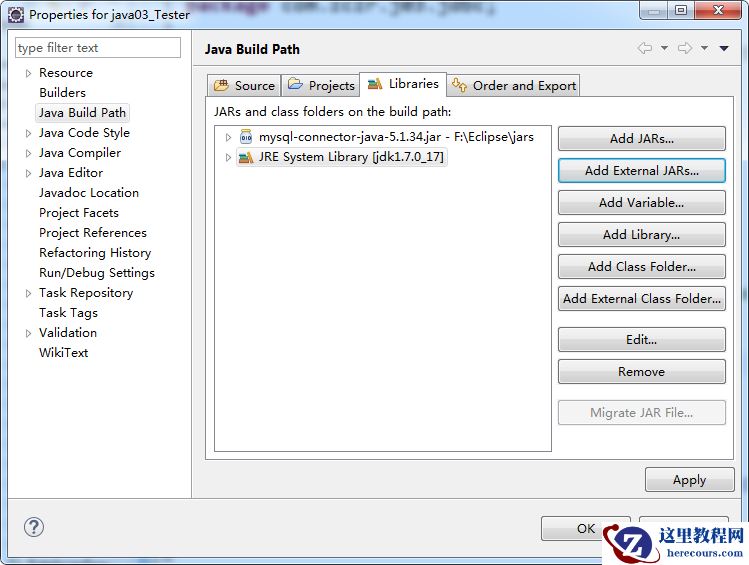Screen dimensions: 749x565
Task: Select Refactoring History in the tree
Action: pos(95,253)
